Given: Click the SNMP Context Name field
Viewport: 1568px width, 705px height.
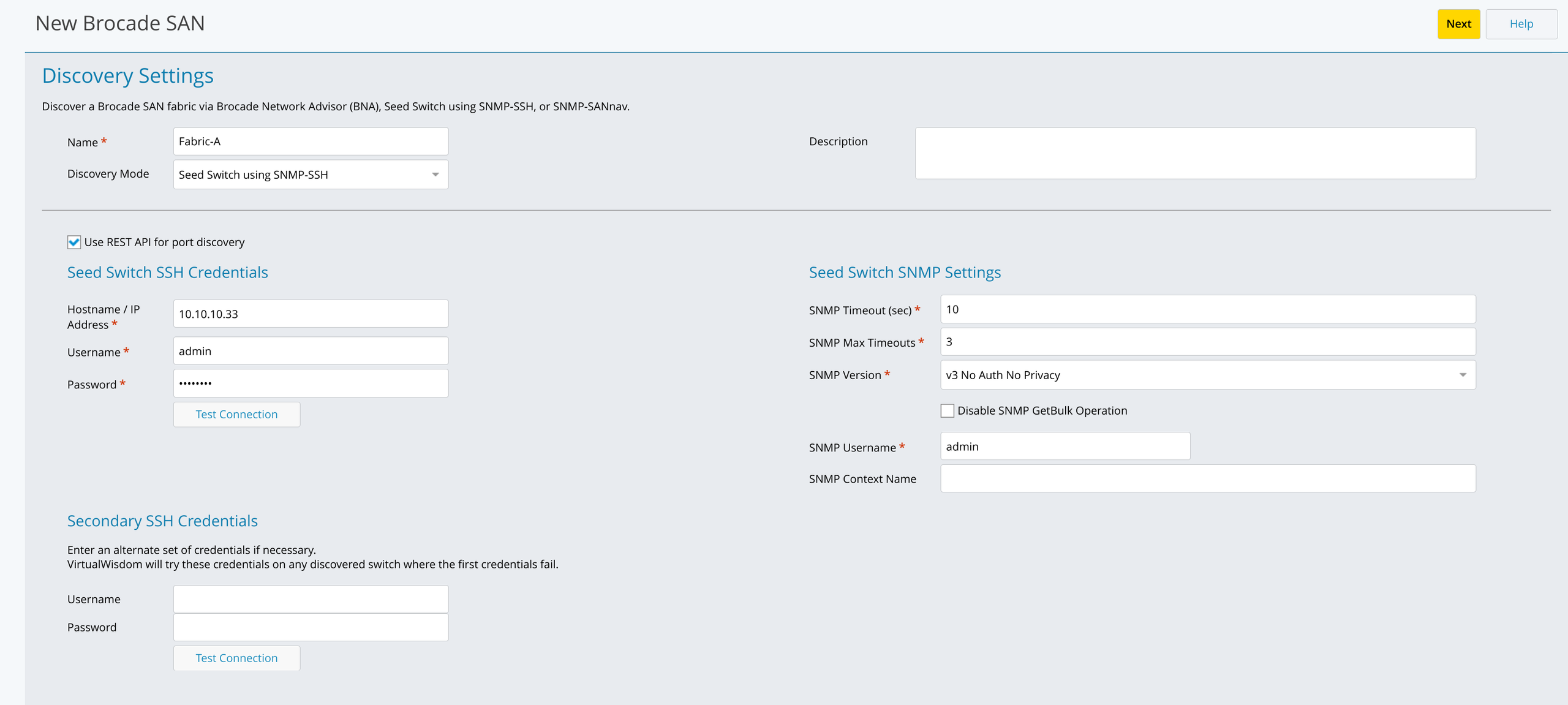Looking at the screenshot, I should click(1208, 478).
